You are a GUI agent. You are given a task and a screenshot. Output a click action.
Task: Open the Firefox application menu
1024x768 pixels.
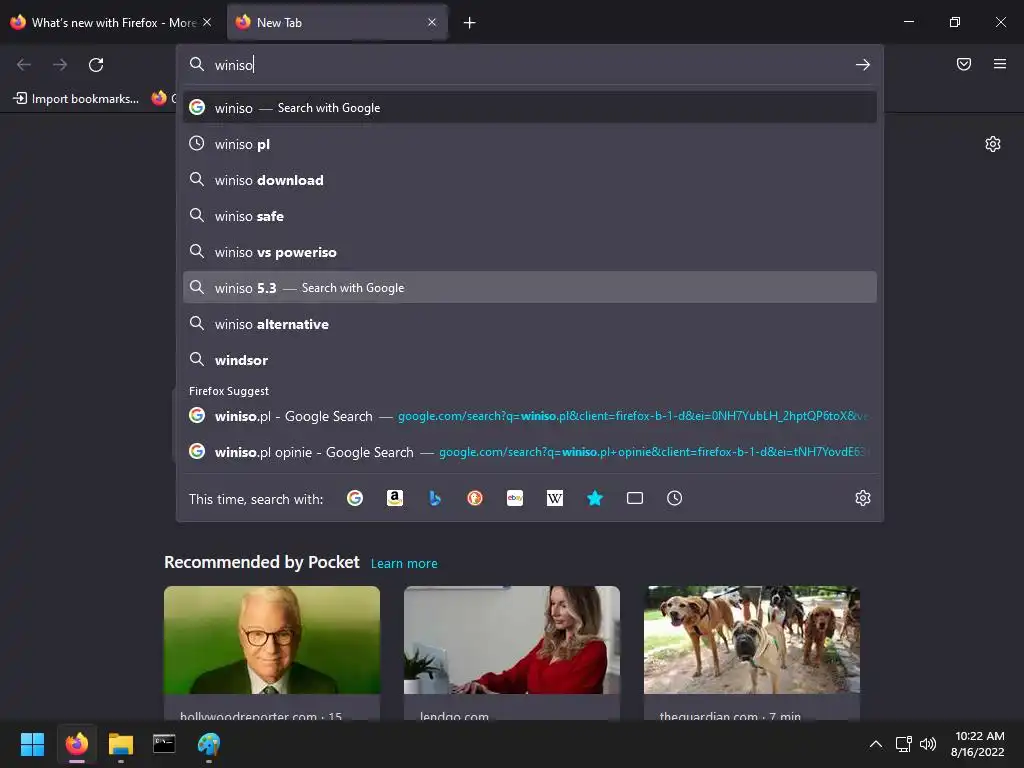pyautogui.click(x=1000, y=64)
